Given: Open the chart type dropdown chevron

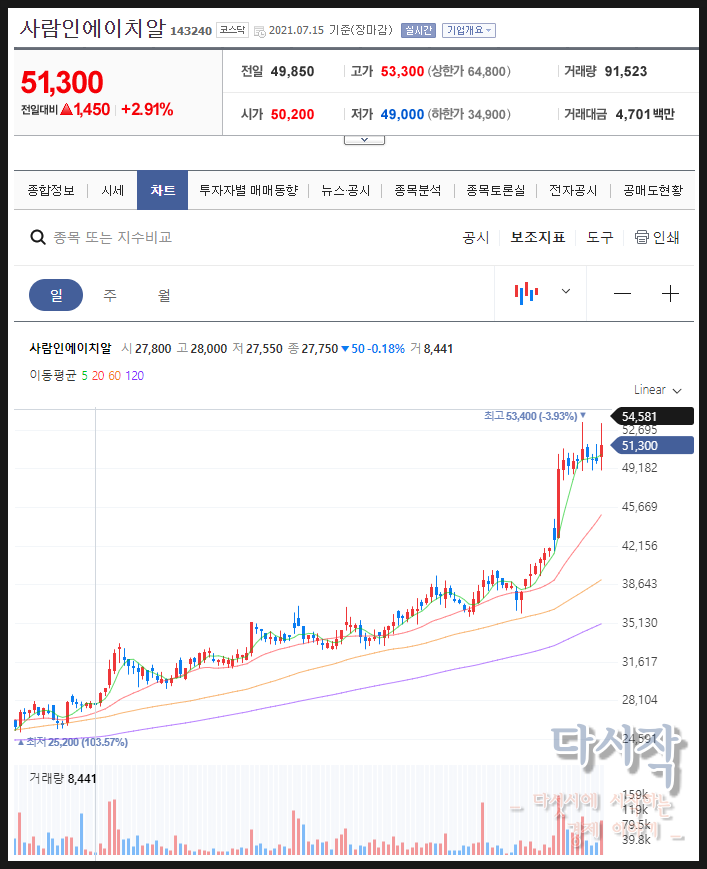Looking at the screenshot, I should click(566, 292).
